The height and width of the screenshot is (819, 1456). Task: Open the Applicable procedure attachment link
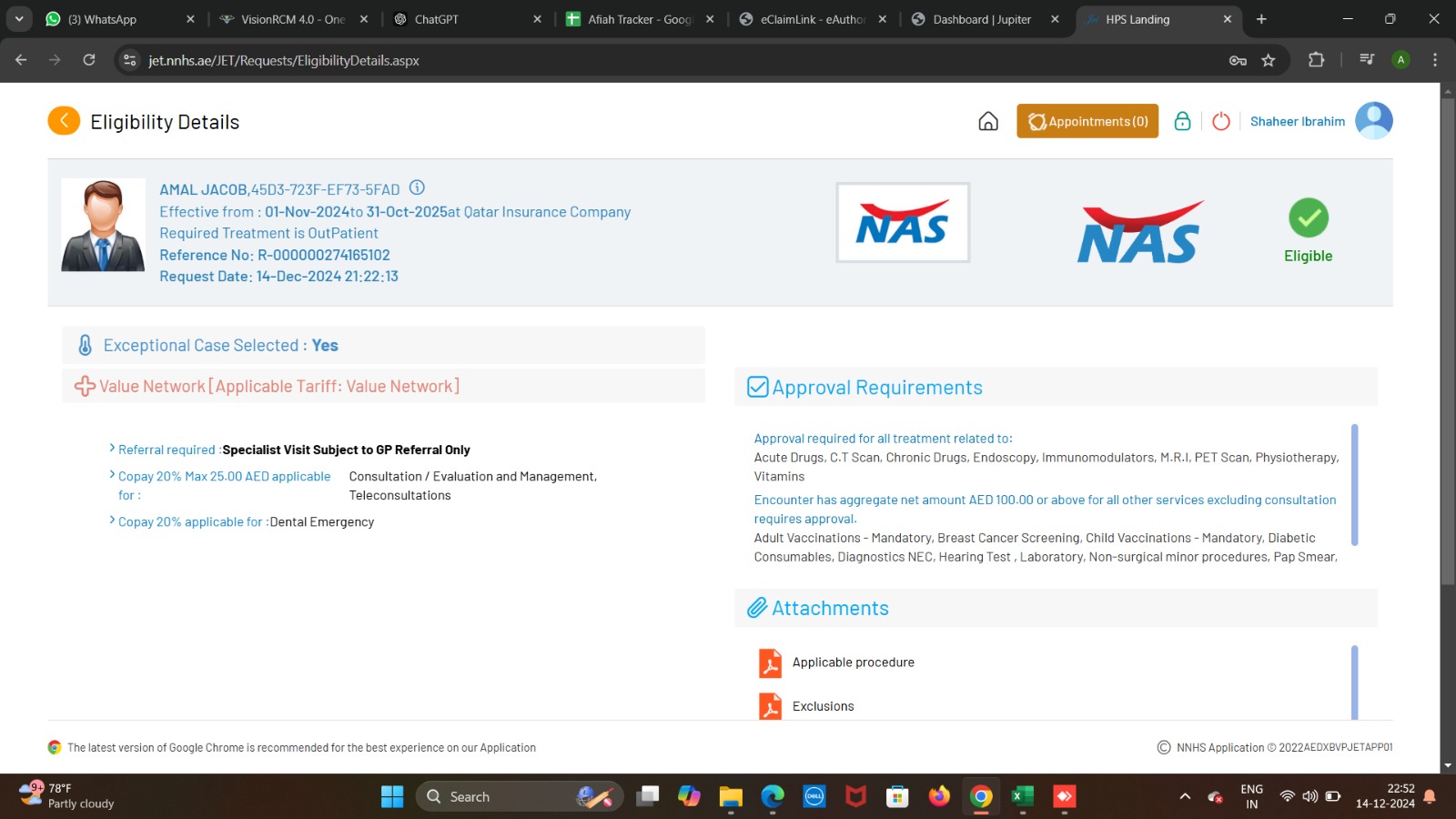pyautogui.click(x=854, y=662)
